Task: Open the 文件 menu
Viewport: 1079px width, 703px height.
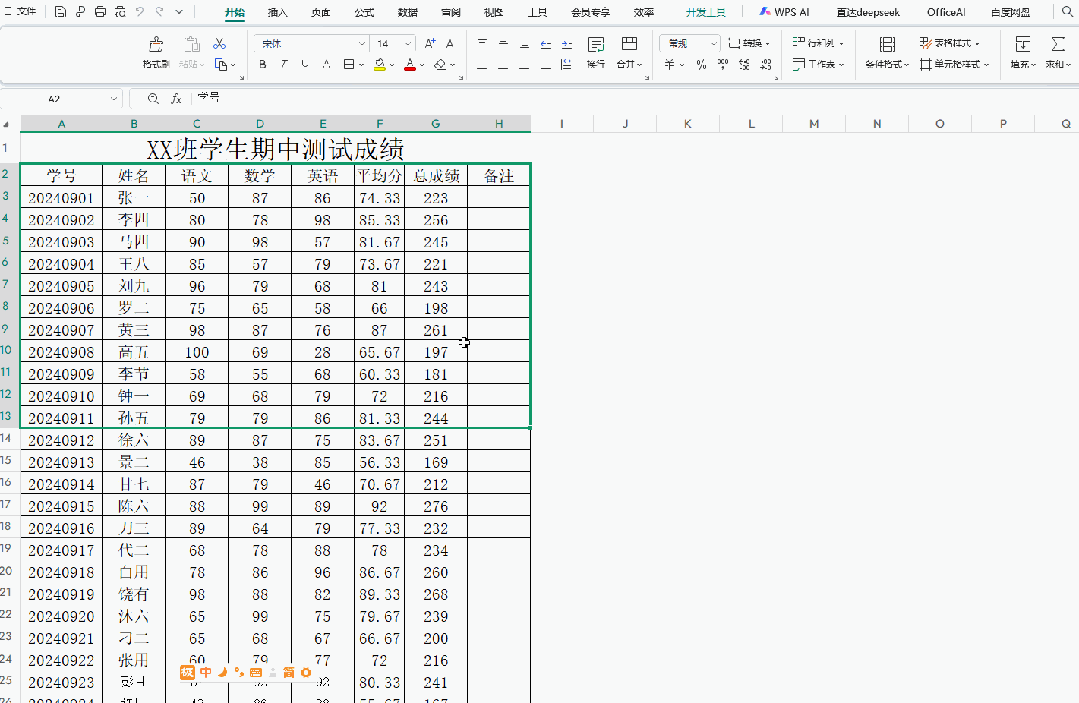Action: (20, 12)
